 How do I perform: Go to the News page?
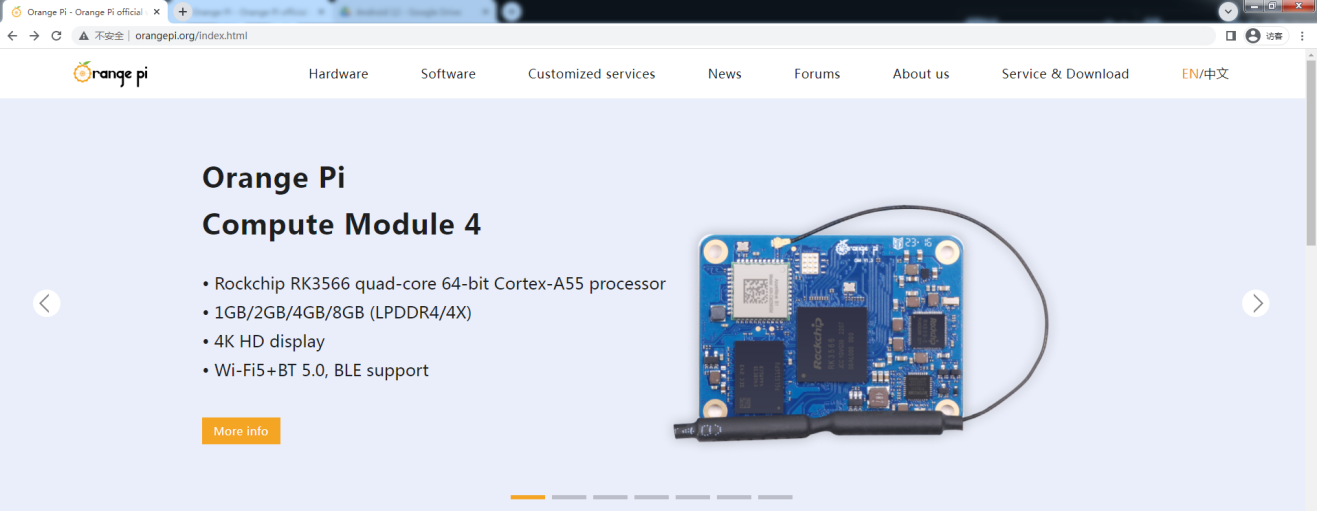pyautogui.click(x=725, y=74)
